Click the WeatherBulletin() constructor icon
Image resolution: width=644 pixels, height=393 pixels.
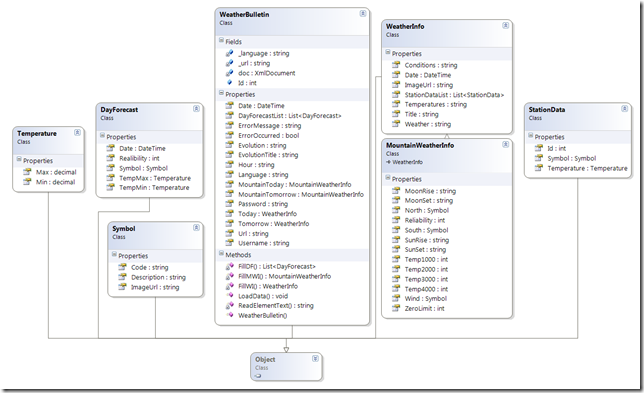[x=230, y=315]
